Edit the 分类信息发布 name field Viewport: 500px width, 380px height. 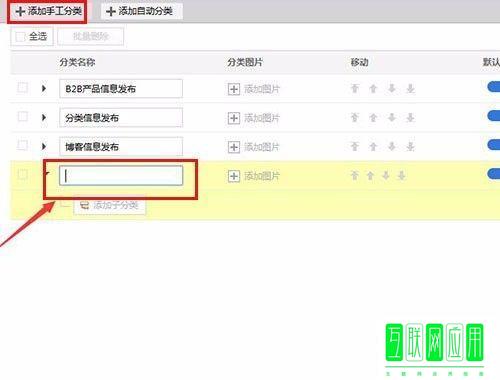[121, 118]
